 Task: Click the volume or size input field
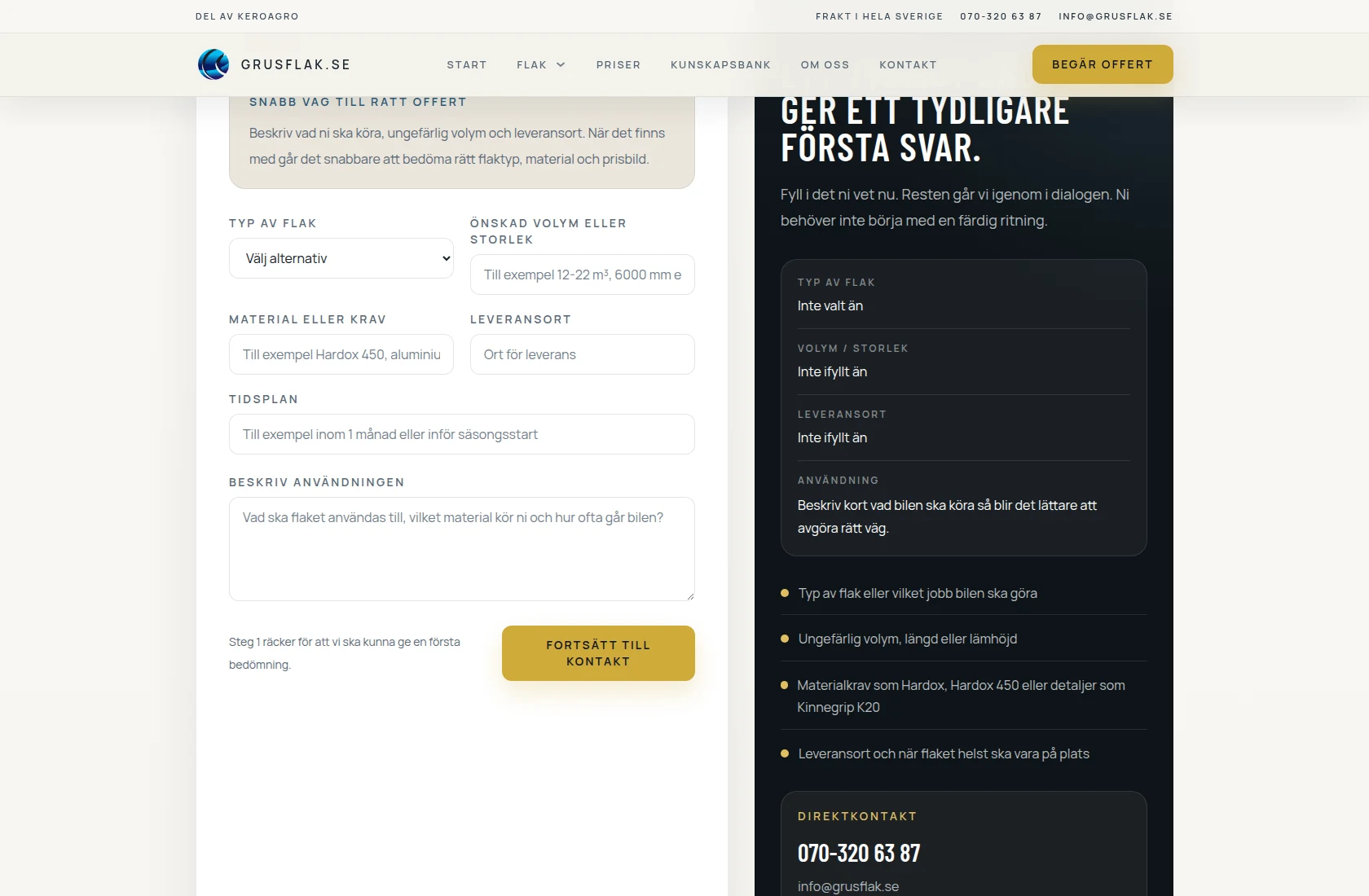pyautogui.click(x=581, y=275)
